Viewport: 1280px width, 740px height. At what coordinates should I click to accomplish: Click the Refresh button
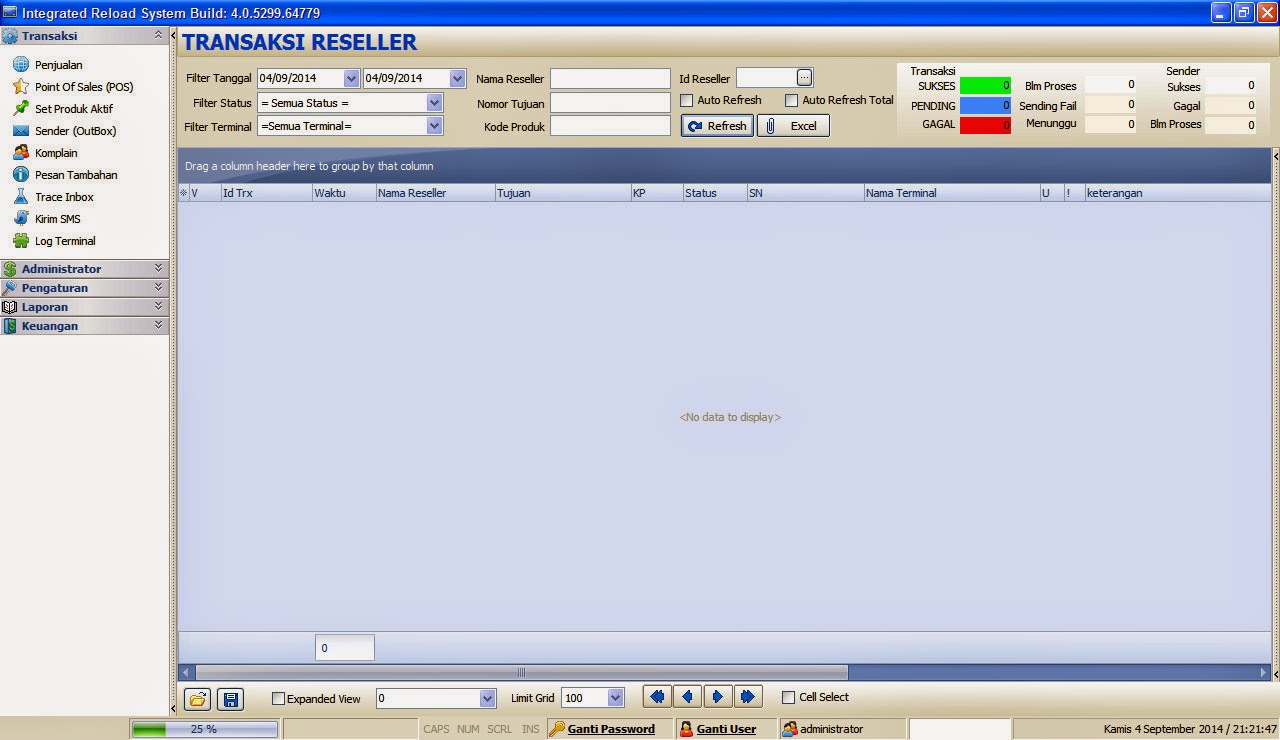(716, 125)
